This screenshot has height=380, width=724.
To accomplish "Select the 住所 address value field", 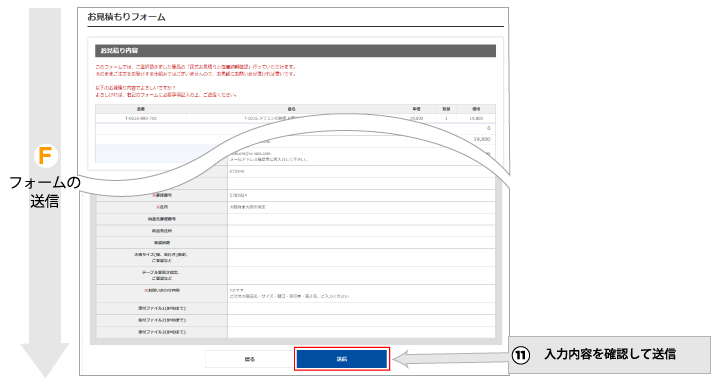I will tap(361, 207).
